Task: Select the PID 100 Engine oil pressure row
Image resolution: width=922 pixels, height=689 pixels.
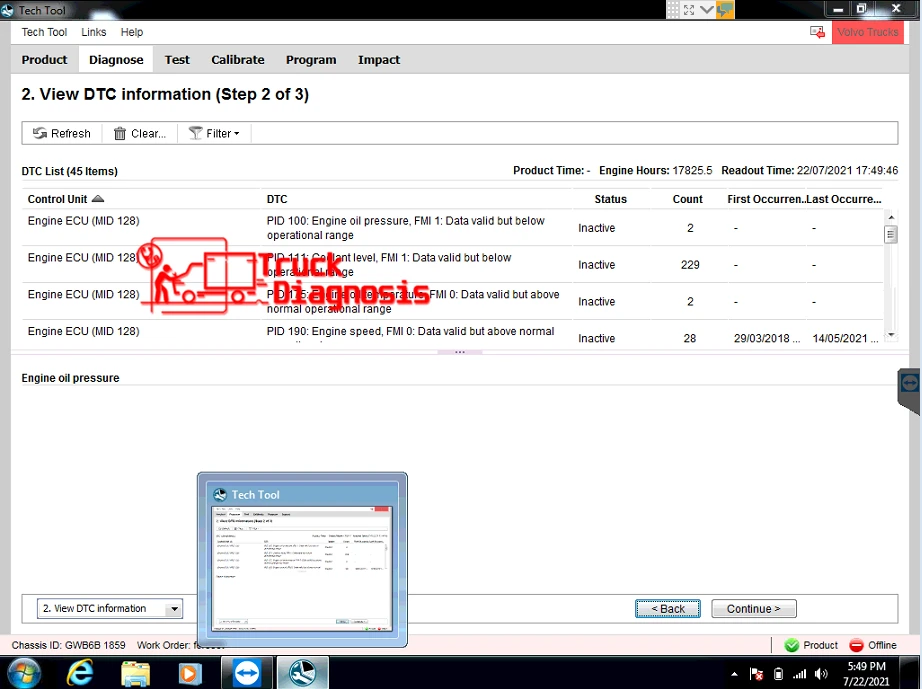Action: [x=453, y=228]
